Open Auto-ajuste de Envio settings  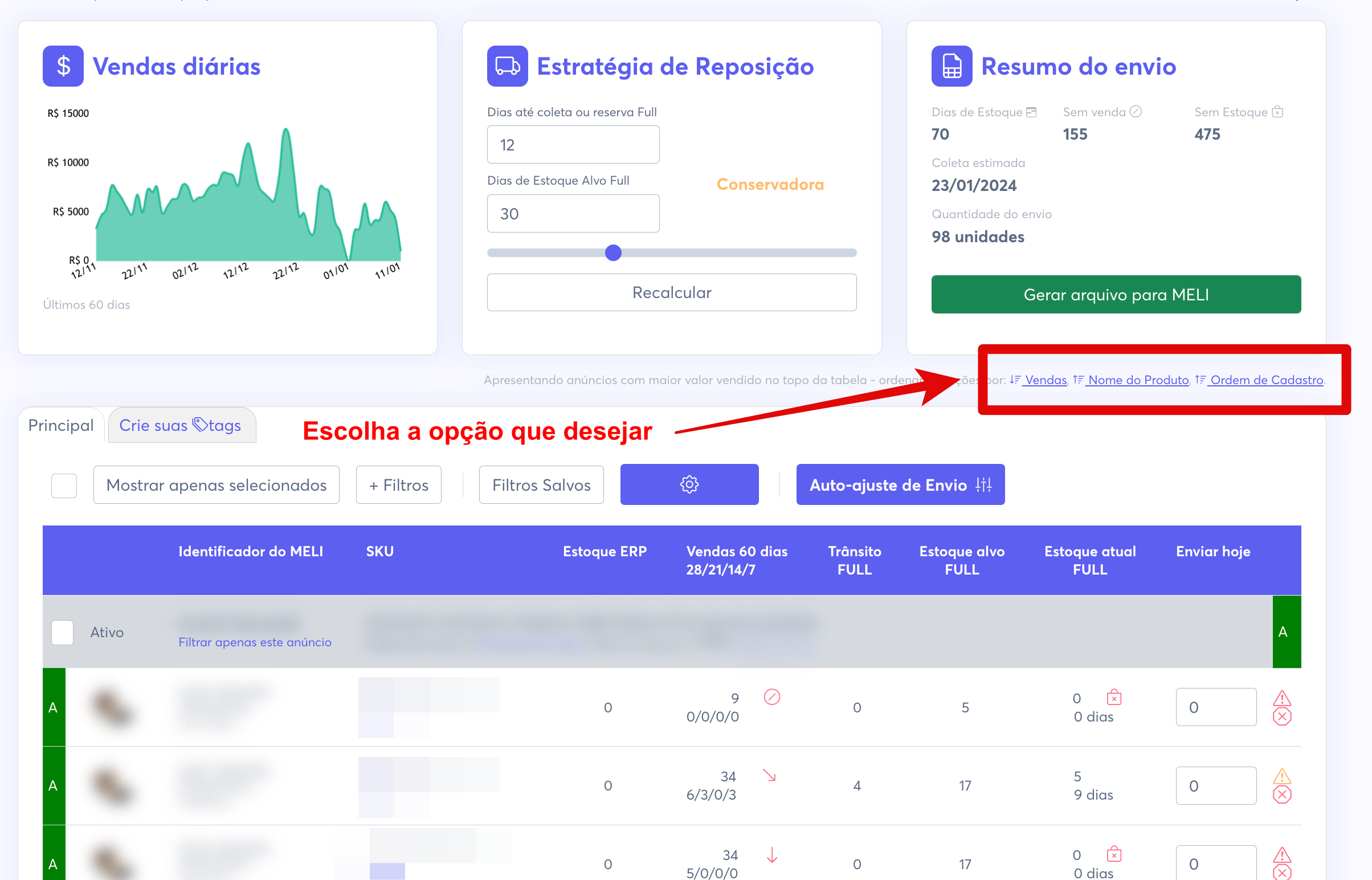point(900,485)
